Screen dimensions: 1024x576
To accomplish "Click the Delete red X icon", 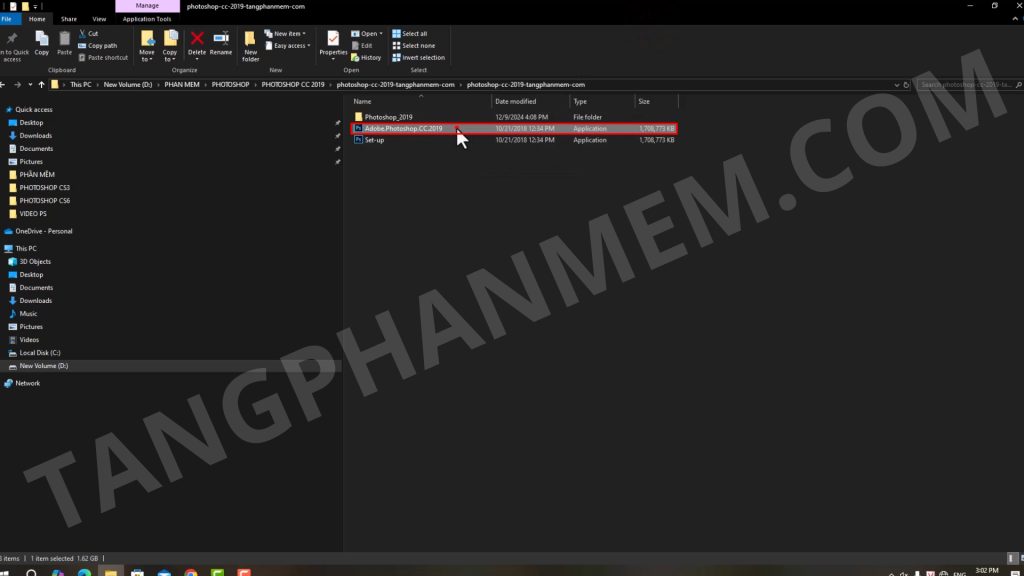I will coord(197,39).
